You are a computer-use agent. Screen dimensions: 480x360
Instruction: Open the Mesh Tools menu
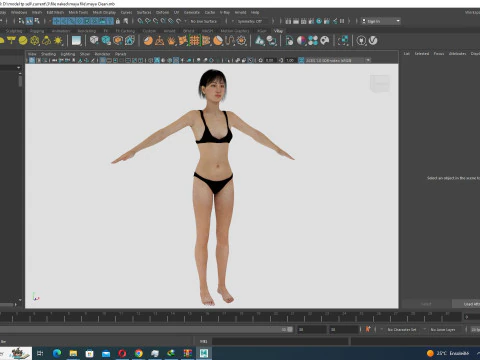tap(78, 12)
